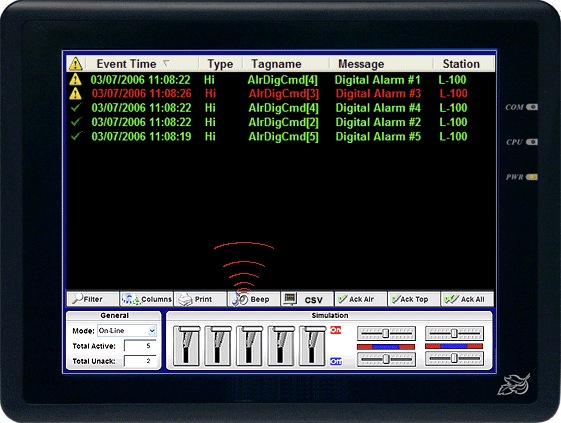561x423 pixels.
Task: Acknowledge all alarms with Ack All
Action: (x=467, y=299)
